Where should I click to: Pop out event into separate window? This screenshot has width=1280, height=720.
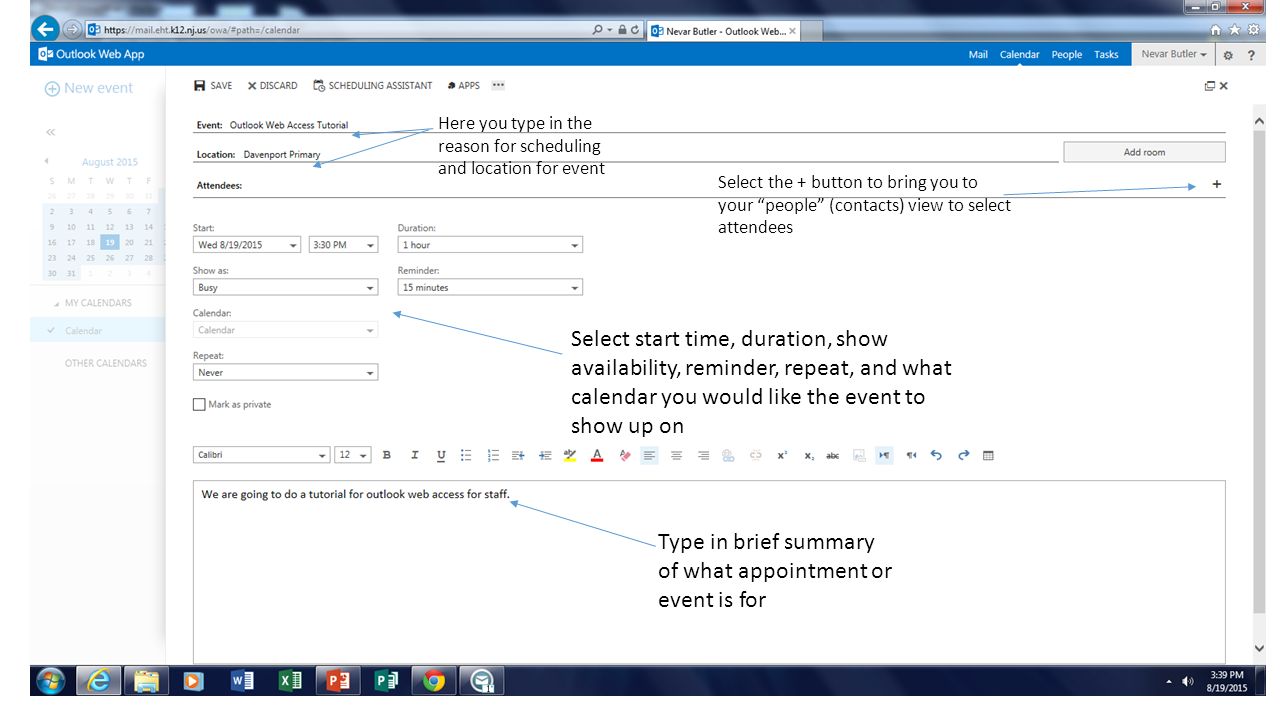[x=1209, y=86]
